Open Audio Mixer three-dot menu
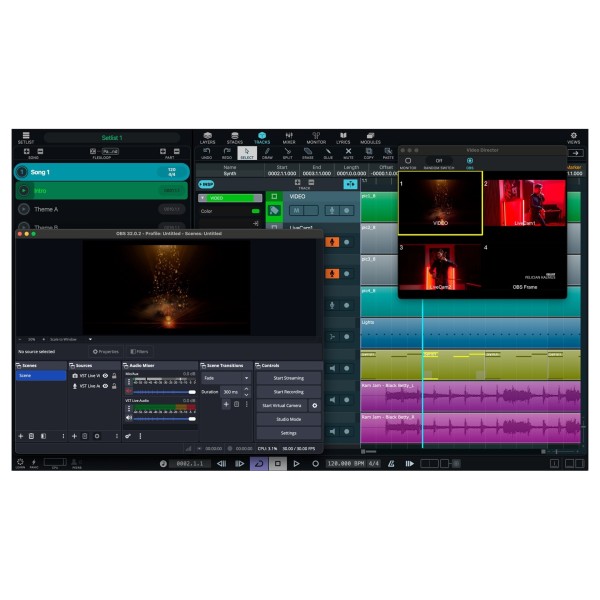The height and width of the screenshot is (600, 600). tap(140, 436)
